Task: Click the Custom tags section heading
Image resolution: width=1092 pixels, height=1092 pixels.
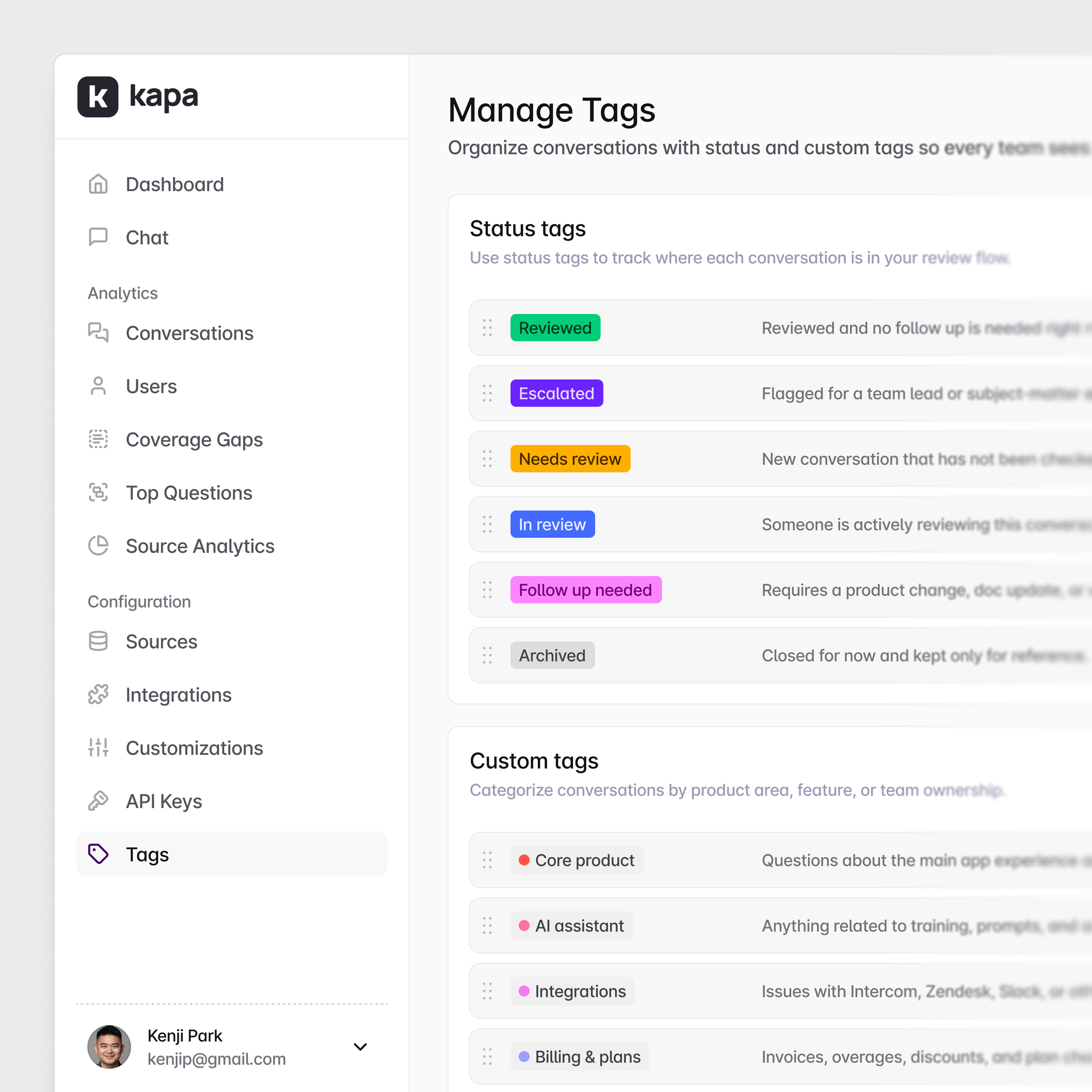Action: 534,761
